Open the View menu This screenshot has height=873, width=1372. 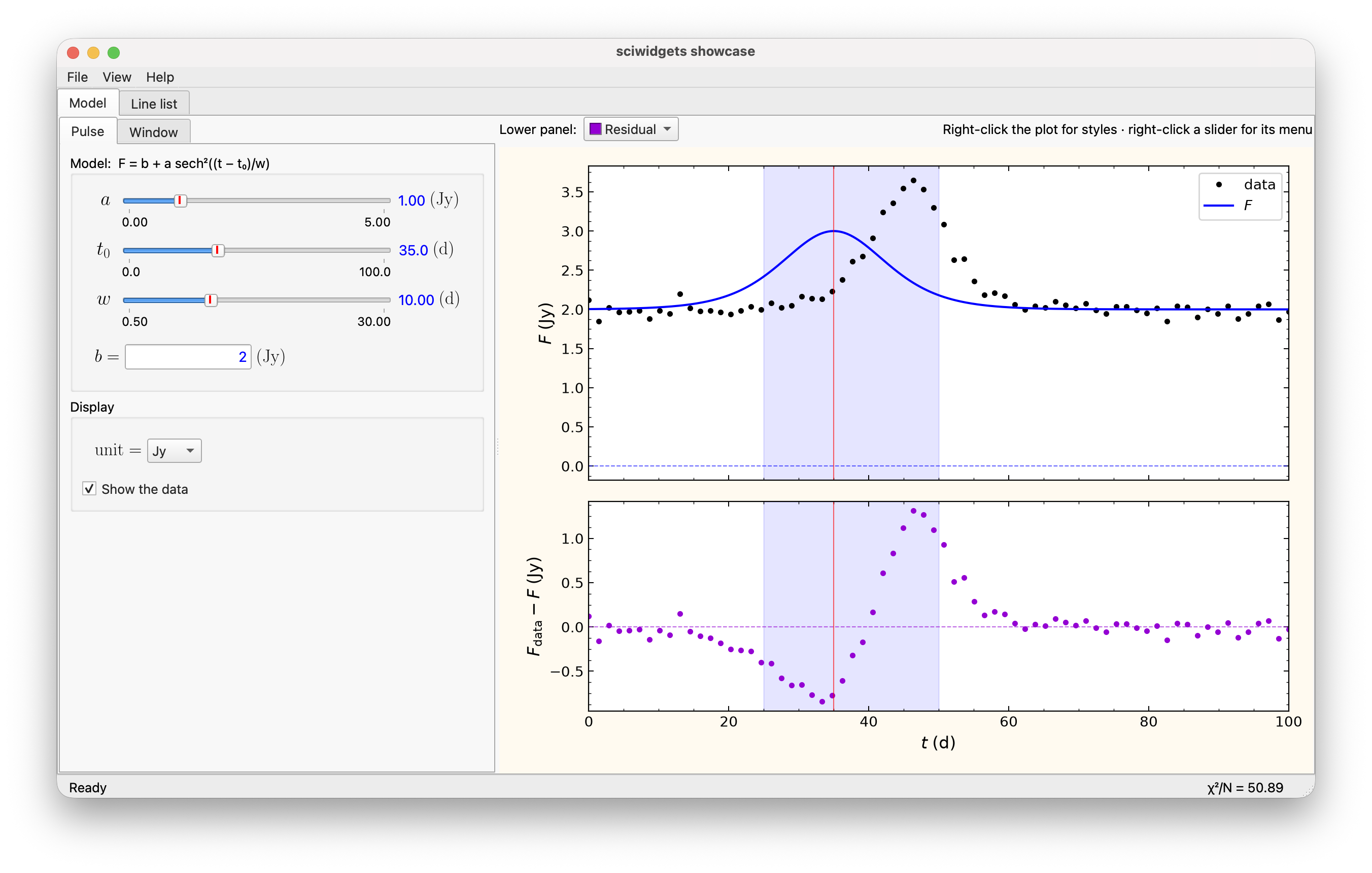(x=117, y=77)
